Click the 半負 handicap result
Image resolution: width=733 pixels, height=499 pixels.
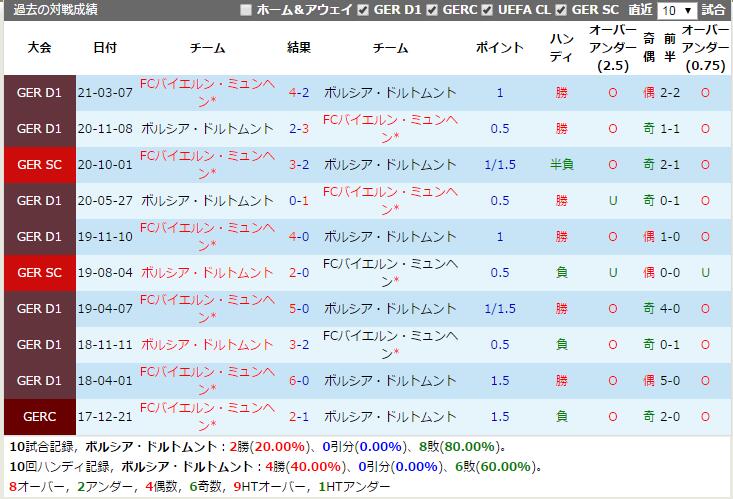click(561, 165)
